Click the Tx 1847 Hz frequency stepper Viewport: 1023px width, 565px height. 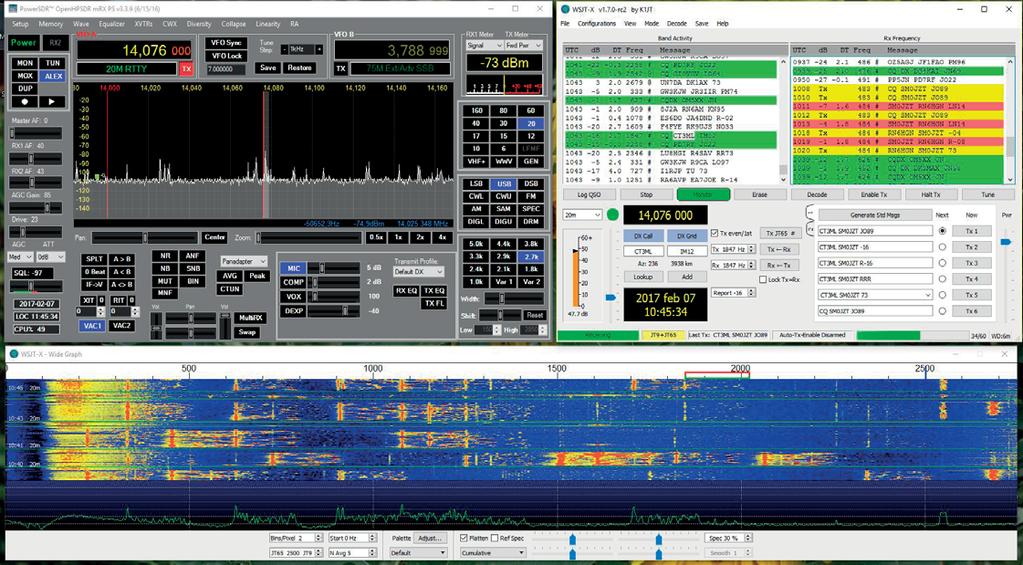click(x=733, y=249)
